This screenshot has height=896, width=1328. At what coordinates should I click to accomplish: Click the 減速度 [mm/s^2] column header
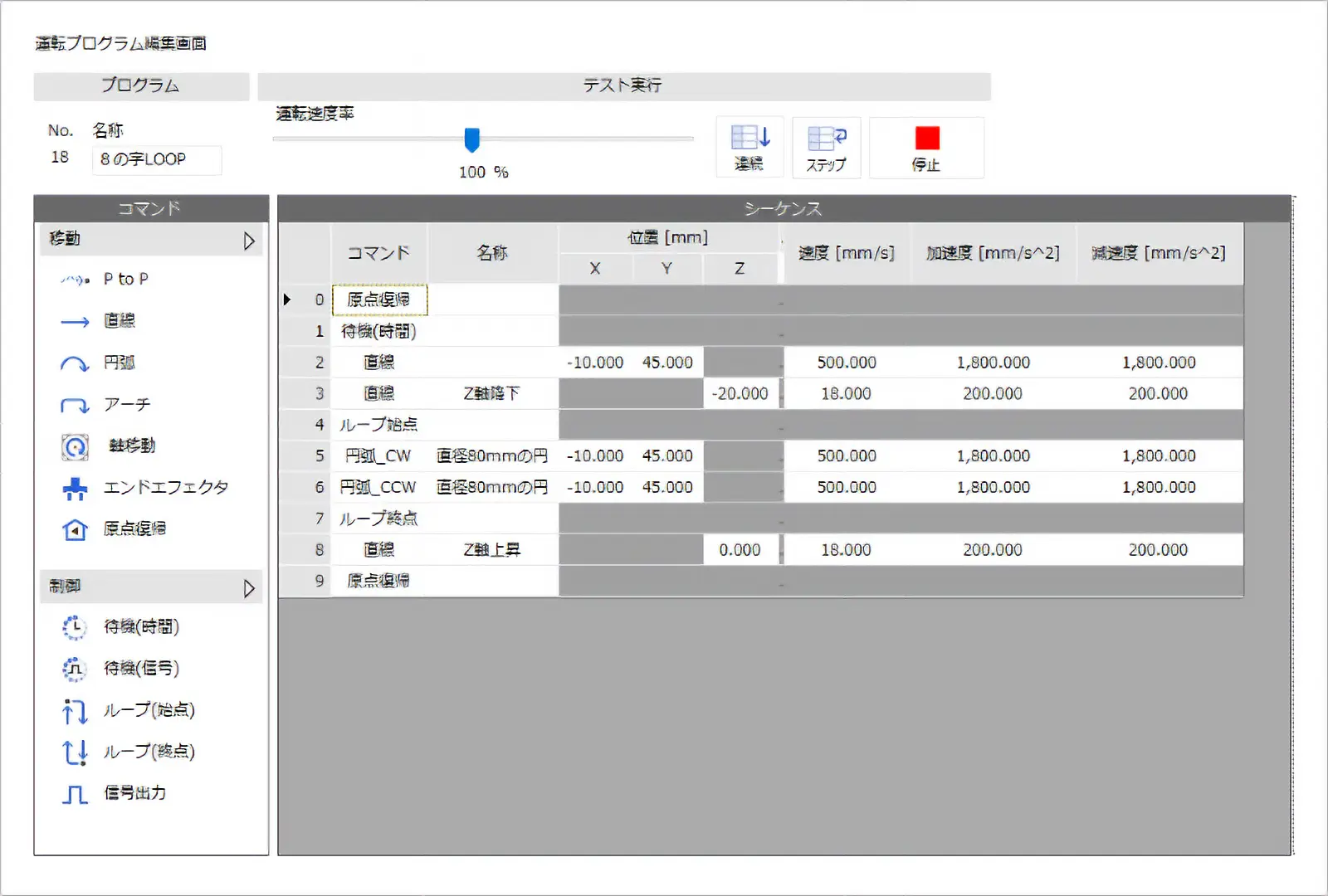pos(1160,253)
